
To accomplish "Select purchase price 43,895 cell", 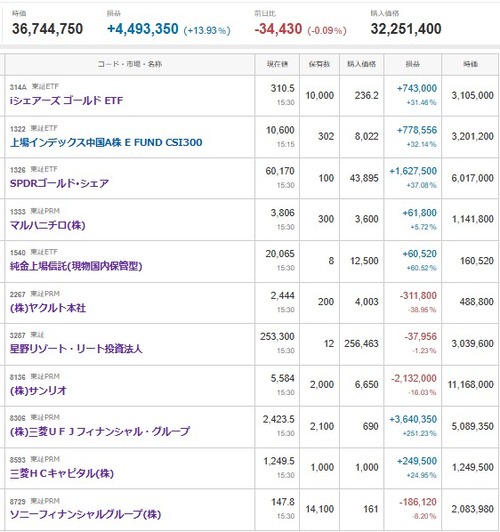I will [364, 178].
